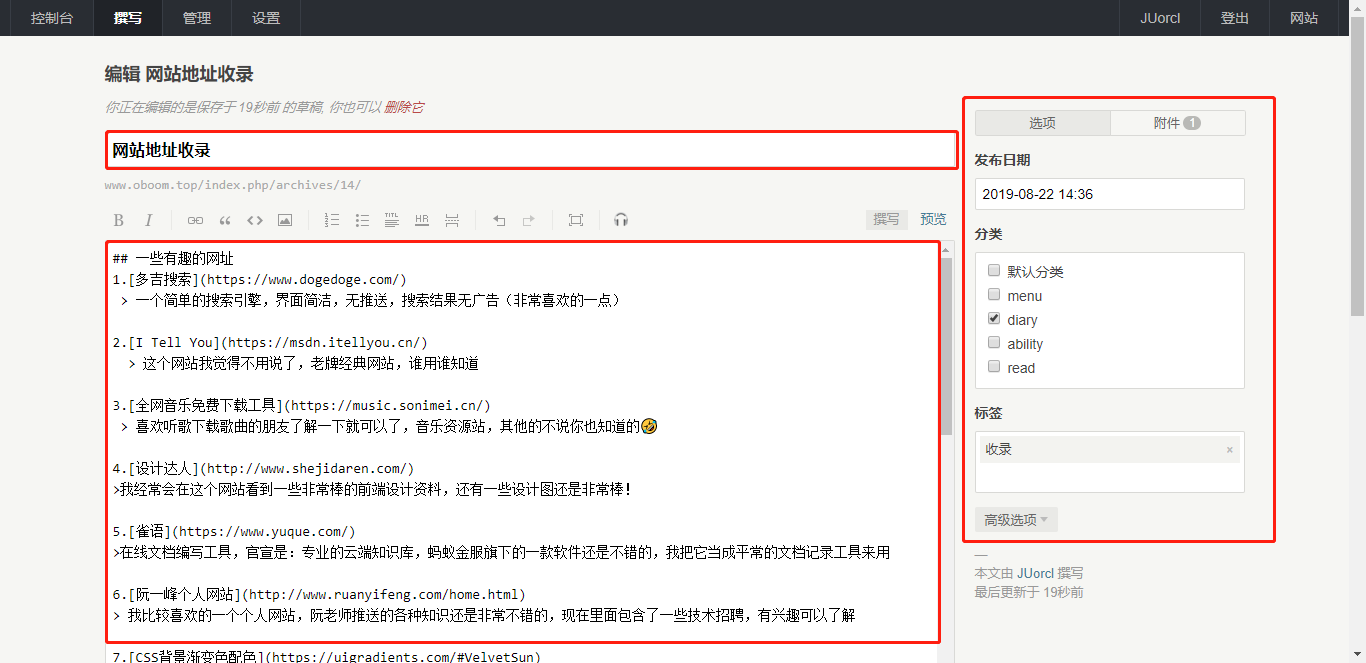The height and width of the screenshot is (663, 1366).
Task: Insert a read-more summary separator
Action: point(452,220)
